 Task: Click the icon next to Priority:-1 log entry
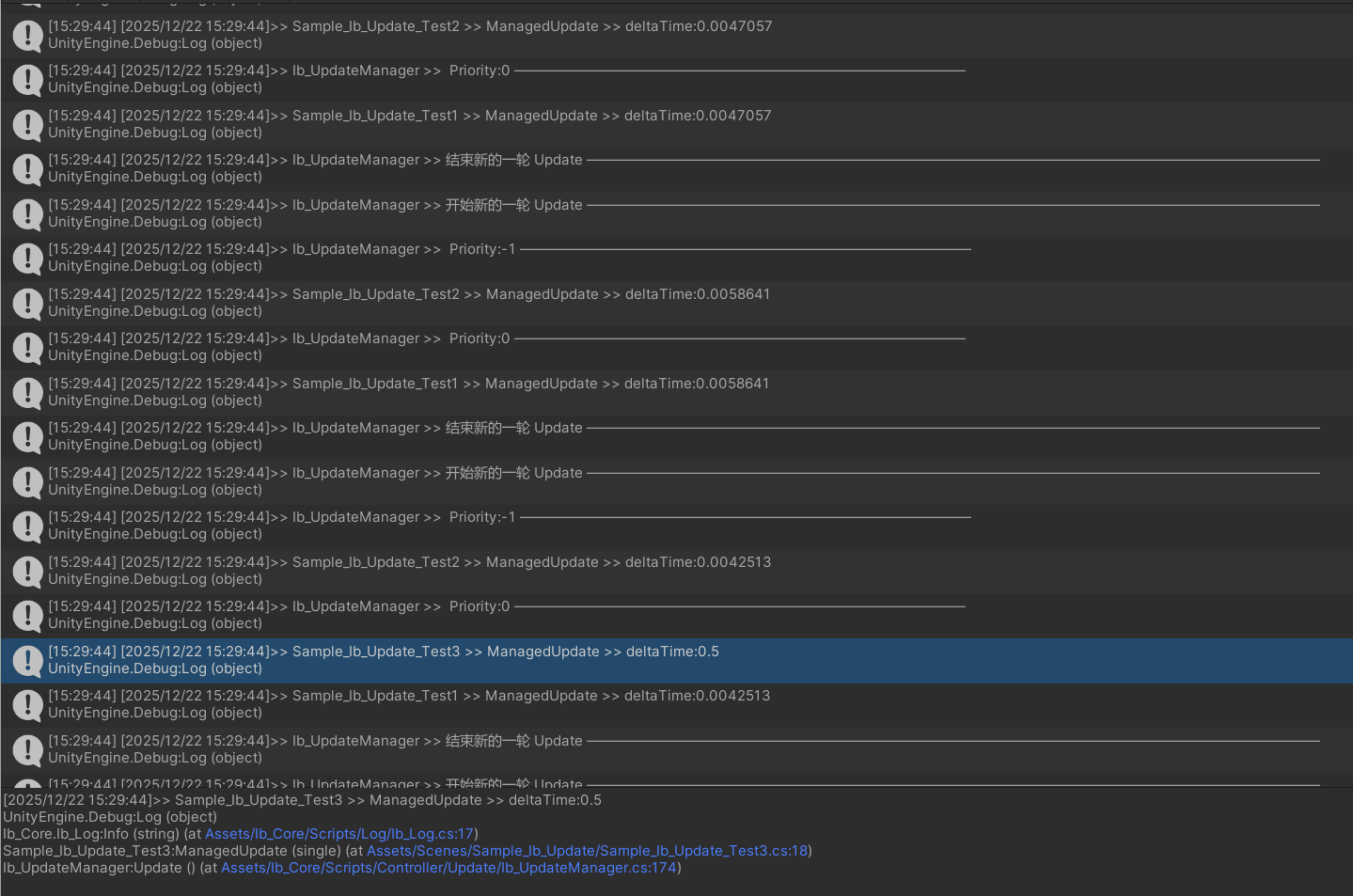(26, 259)
